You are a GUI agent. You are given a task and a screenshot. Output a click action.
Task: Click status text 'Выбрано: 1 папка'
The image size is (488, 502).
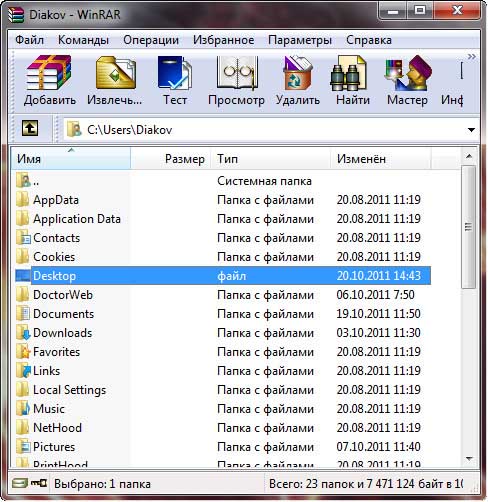coord(102,484)
